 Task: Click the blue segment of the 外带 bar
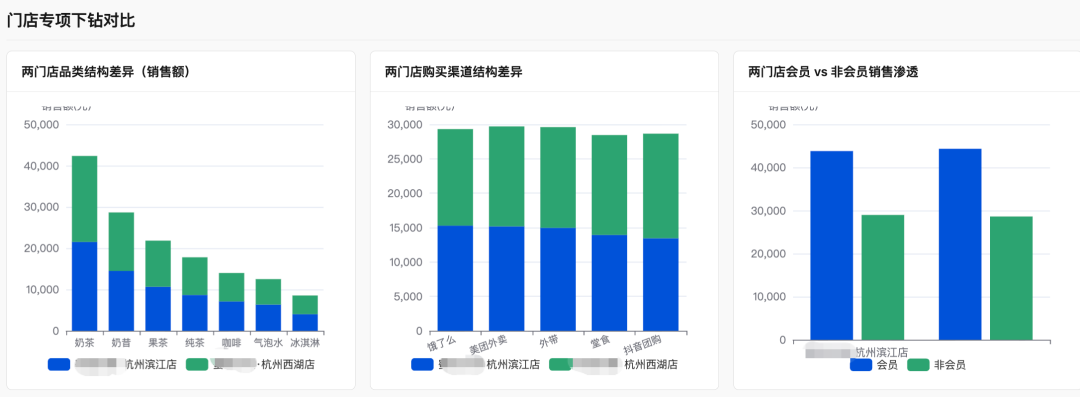pyautogui.click(x=558, y=279)
